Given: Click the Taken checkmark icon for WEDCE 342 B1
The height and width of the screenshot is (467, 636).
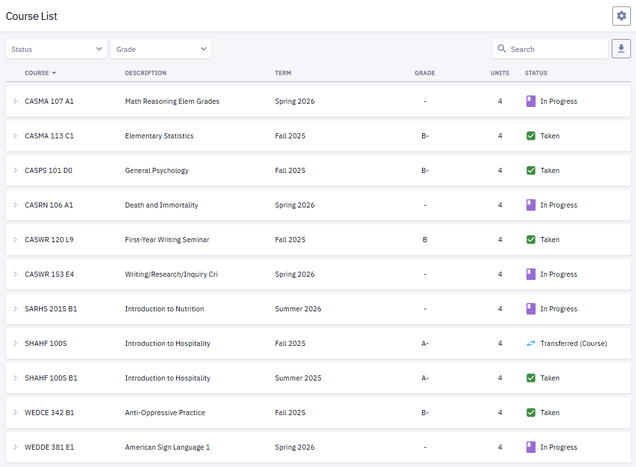Looking at the screenshot, I should (x=531, y=413).
